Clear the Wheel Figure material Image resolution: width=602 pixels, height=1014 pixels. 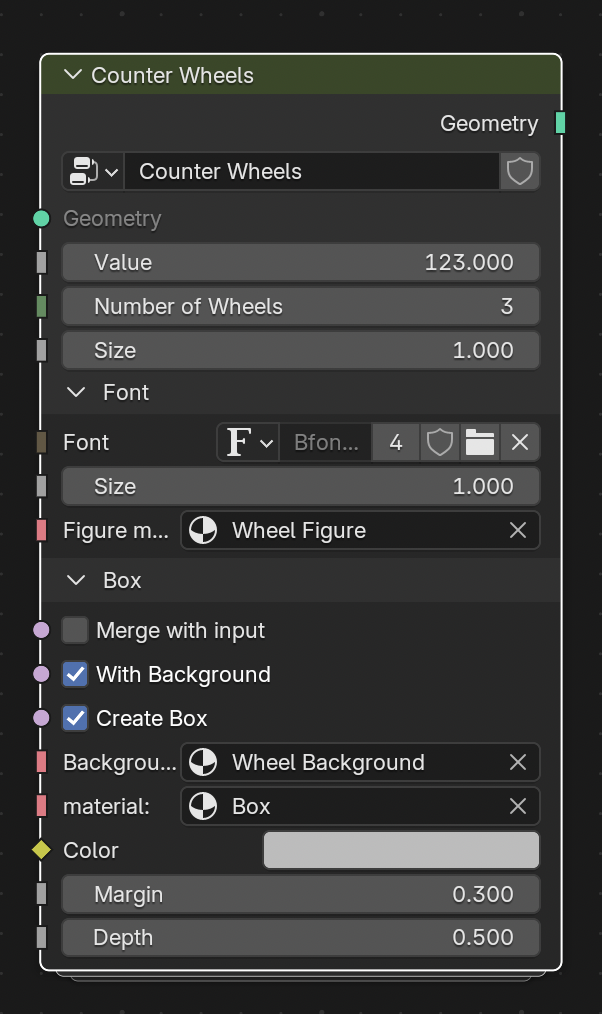point(518,530)
